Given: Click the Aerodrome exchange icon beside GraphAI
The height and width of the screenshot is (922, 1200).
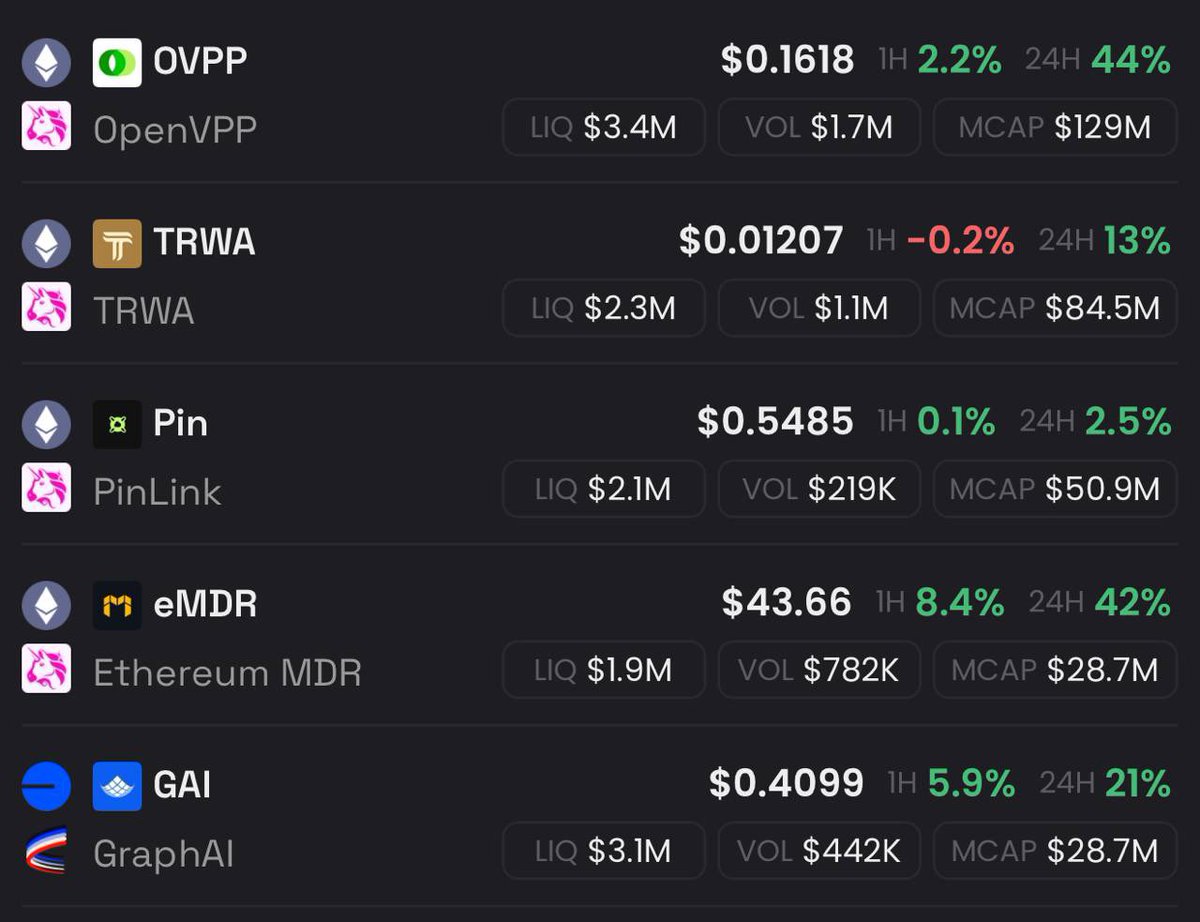Looking at the screenshot, I should tap(47, 850).
